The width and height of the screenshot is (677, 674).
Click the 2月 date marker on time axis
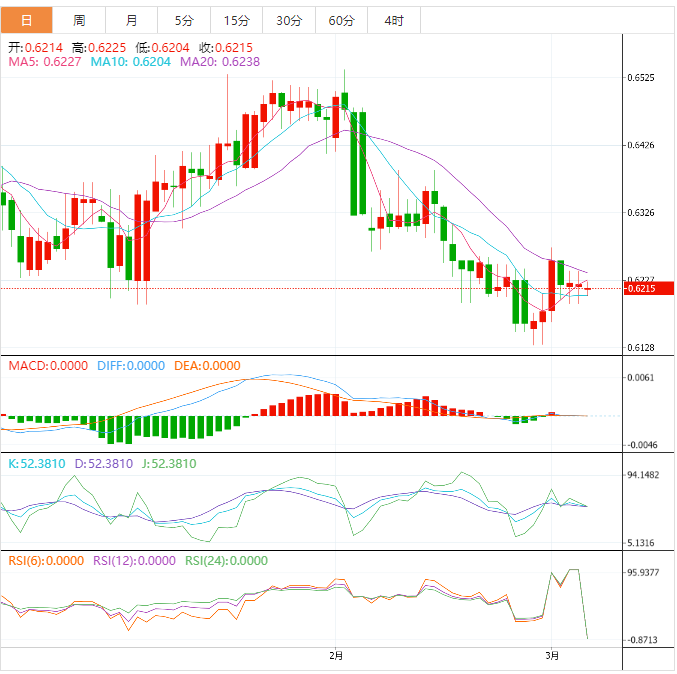(x=336, y=656)
